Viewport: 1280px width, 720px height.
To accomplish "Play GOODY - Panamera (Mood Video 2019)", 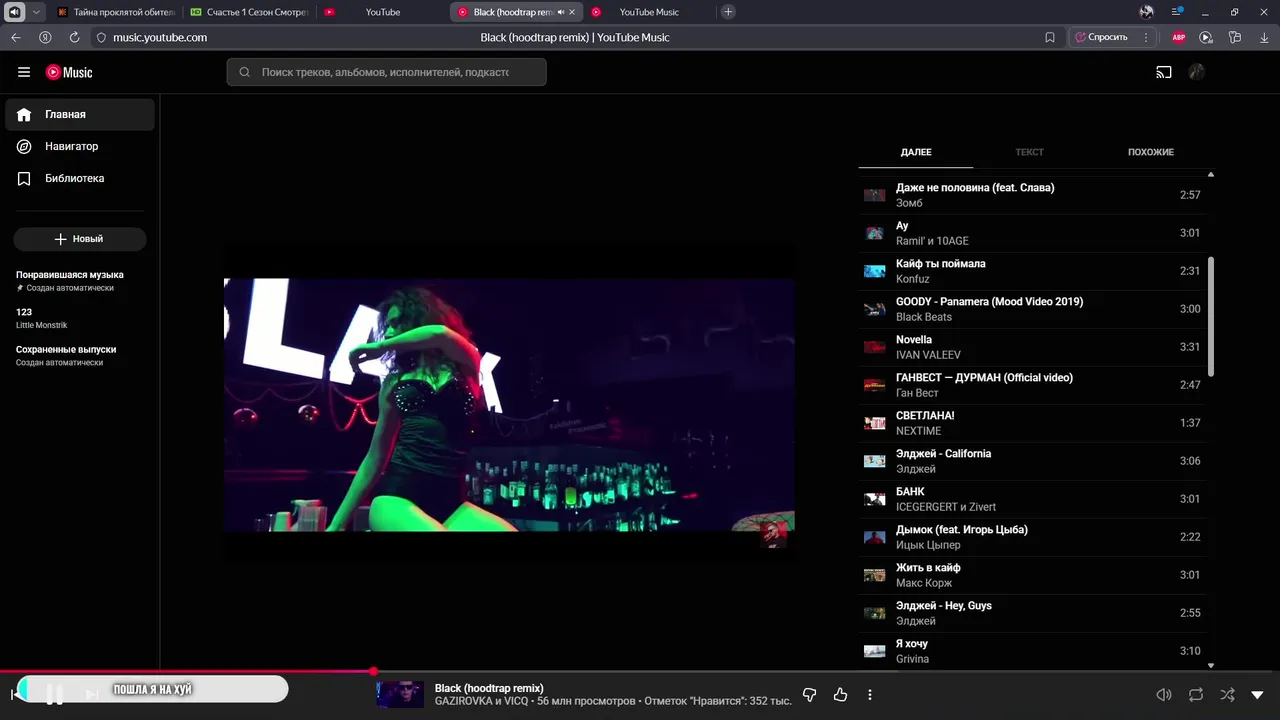I will coord(1032,309).
